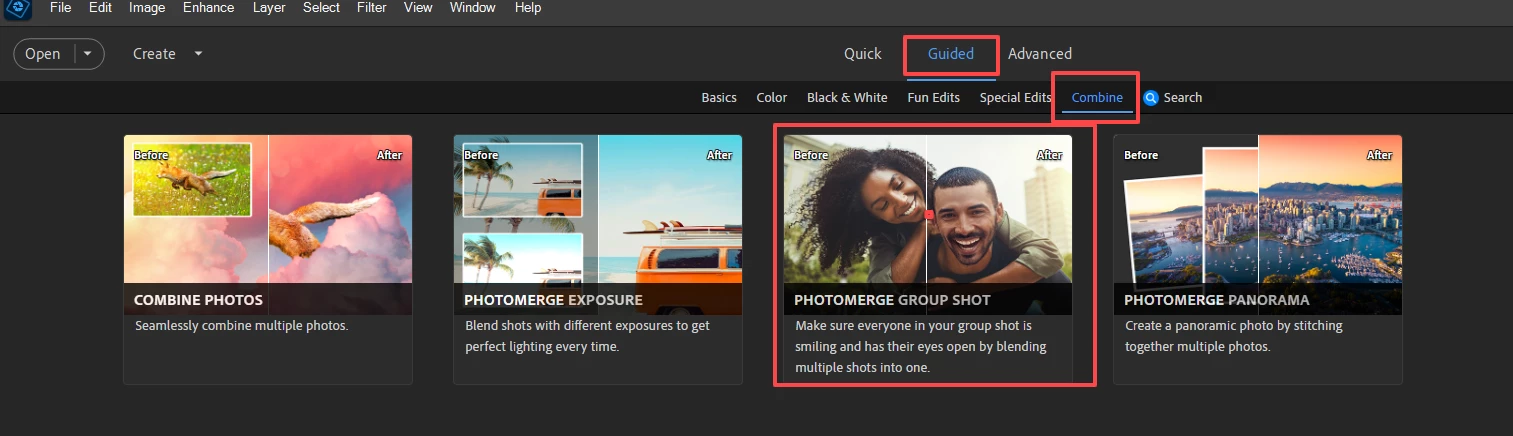Screen dimensions: 1513x436
Task: Select the Combine category tab
Action: (1097, 98)
